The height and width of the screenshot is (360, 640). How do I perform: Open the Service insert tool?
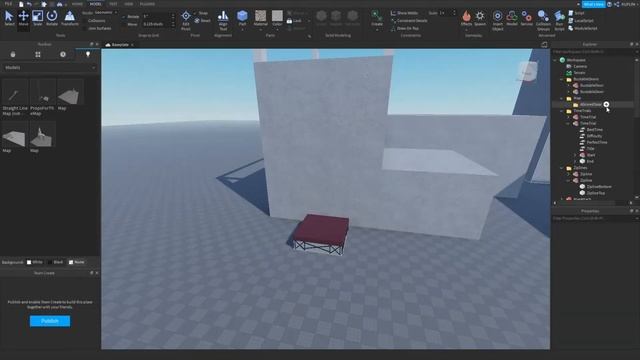click(527, 18)
